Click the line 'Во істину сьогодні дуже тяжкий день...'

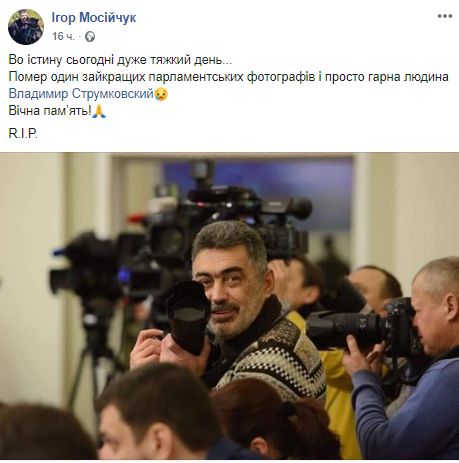(x=120, y=60)
